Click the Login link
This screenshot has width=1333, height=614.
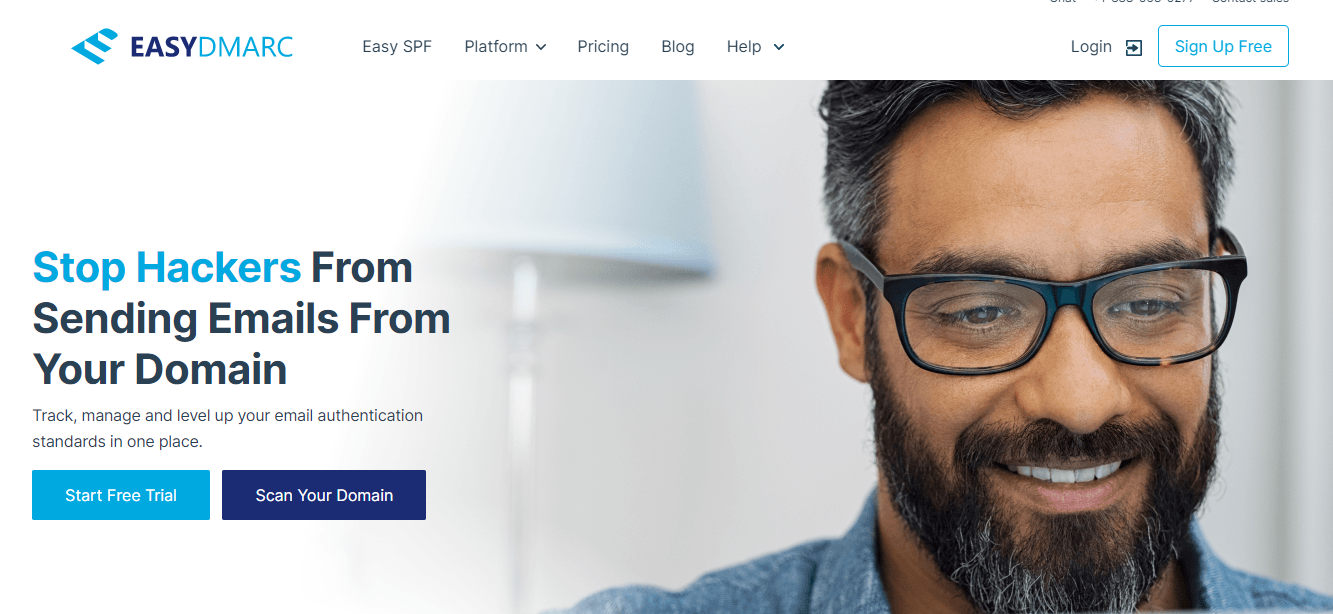1091,47
